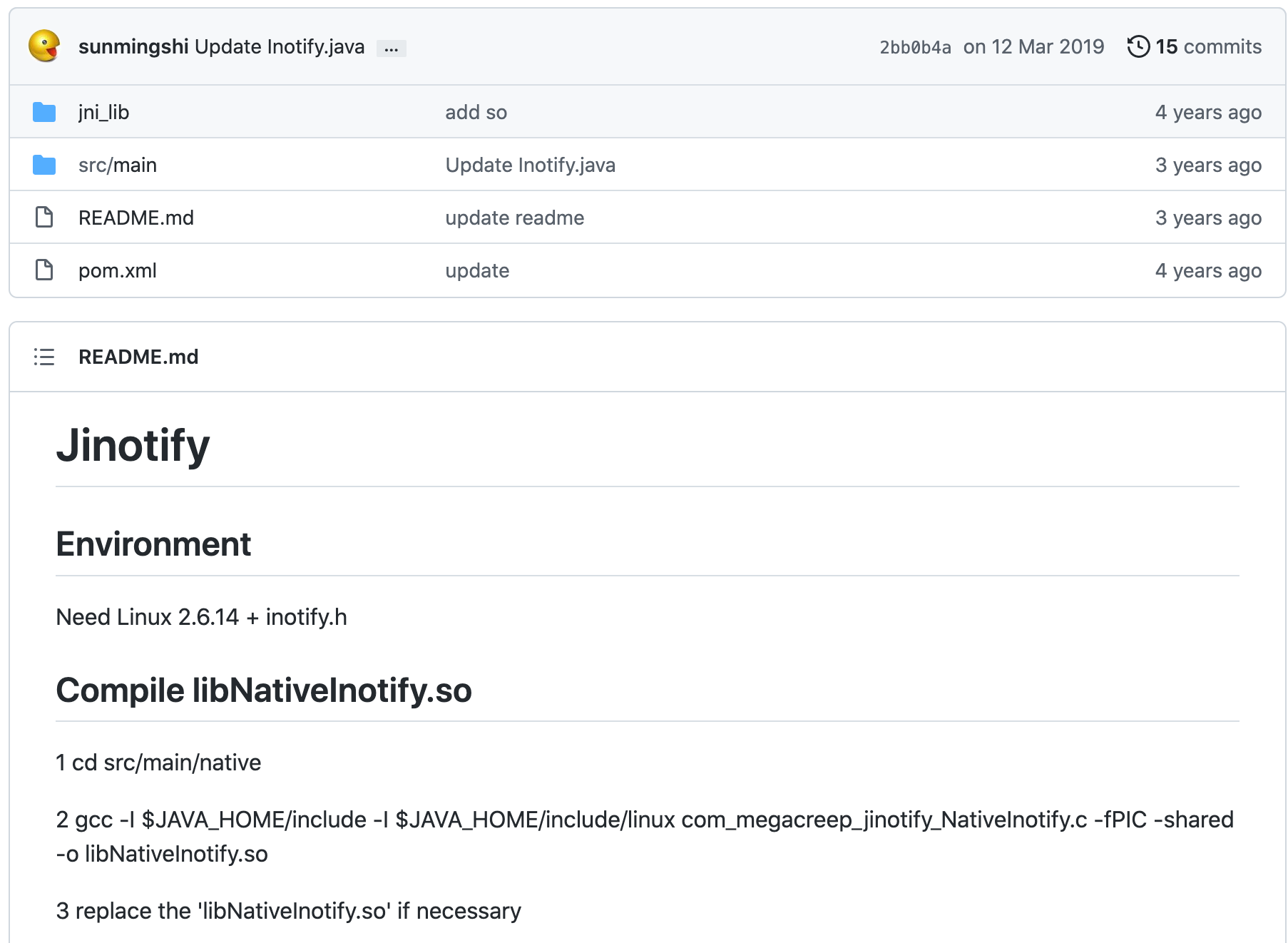The width and height of the screenshot is (1288, 943).
Task: Click the commit history clock icon
Action: (1138, 46)
